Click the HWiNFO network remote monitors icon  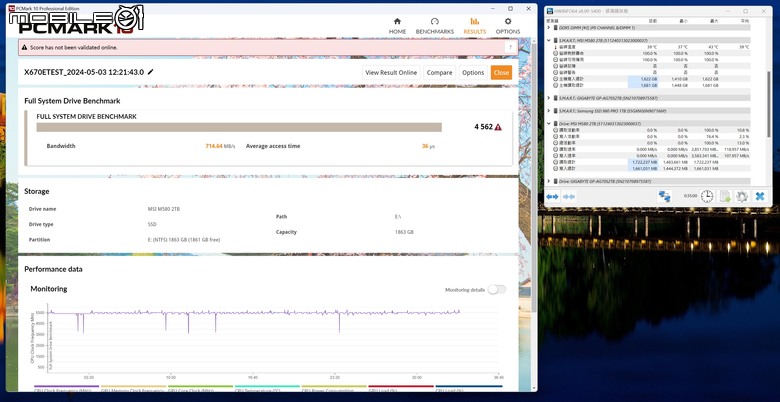coord(664,196)
